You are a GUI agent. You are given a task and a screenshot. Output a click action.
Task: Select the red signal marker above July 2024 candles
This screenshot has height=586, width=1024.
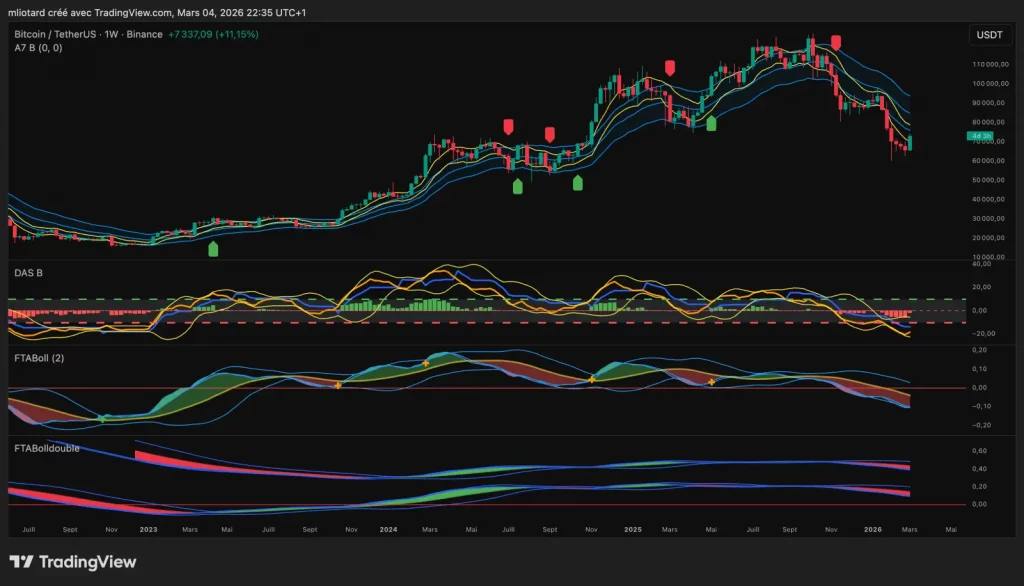point(510,127)
